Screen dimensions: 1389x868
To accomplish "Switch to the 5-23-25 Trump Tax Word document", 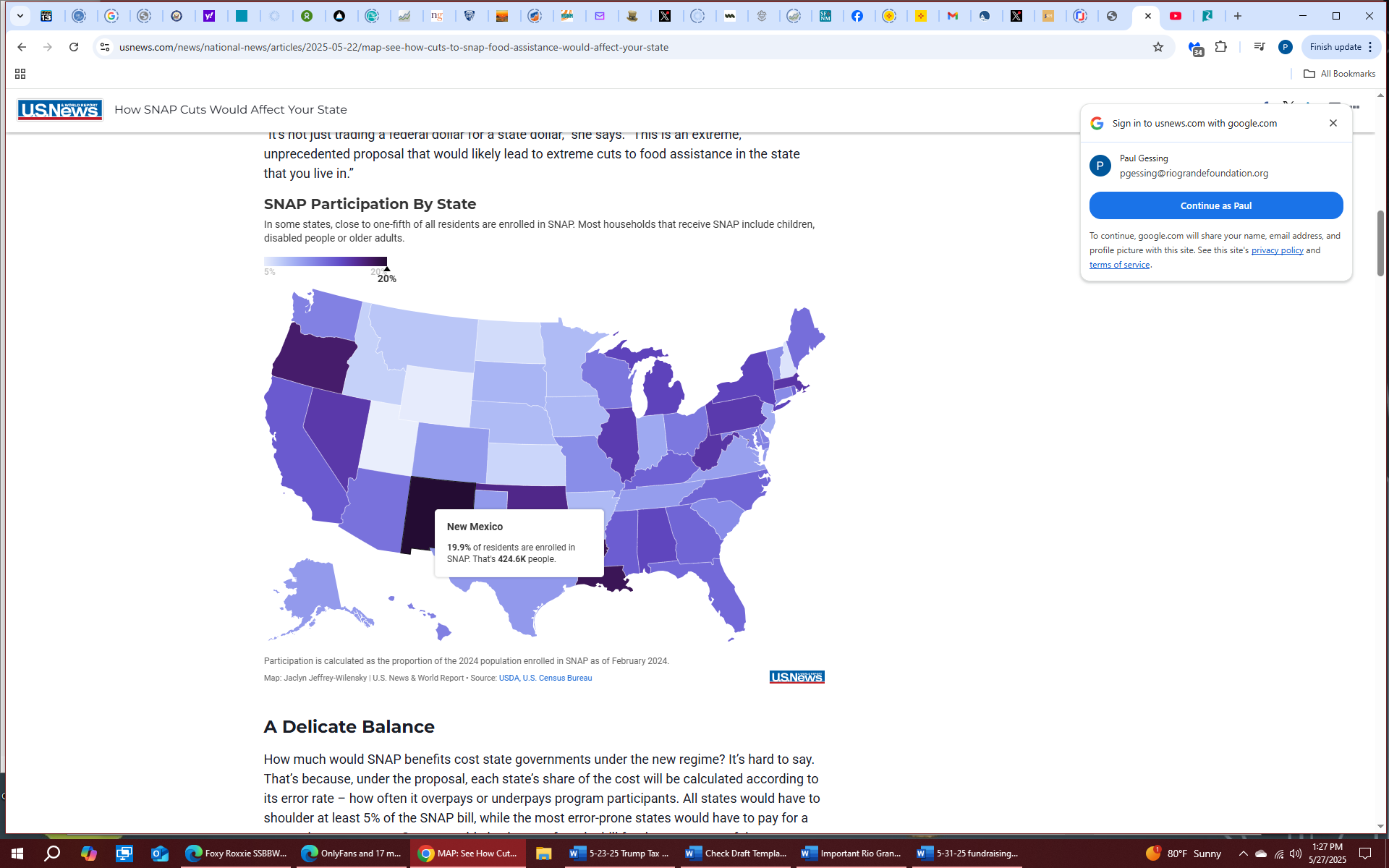I will coord(619,854).
